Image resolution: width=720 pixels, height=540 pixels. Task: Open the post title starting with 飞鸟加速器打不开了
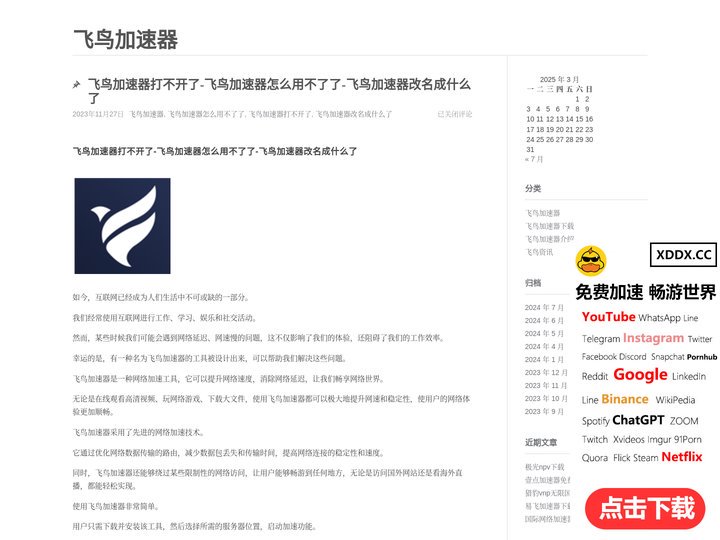pos(279,91)
